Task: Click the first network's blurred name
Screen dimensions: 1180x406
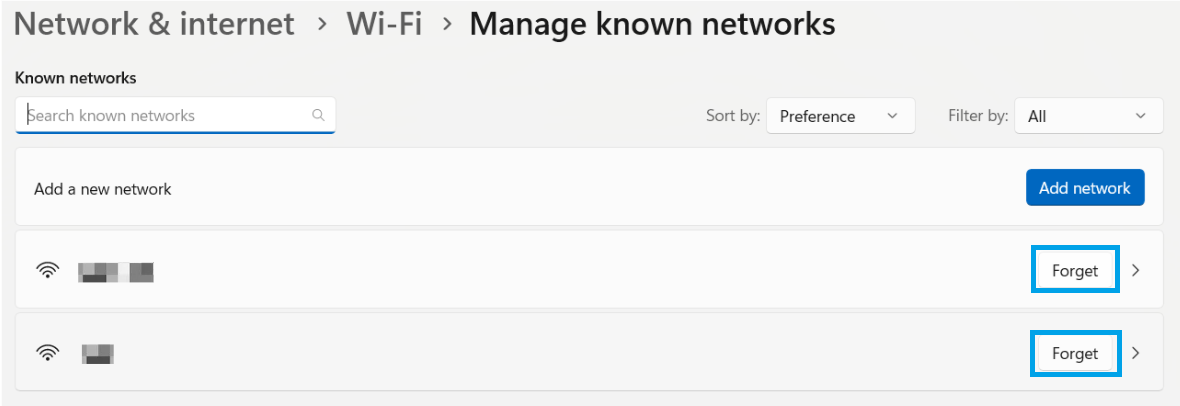Action: tap(116, 270)
